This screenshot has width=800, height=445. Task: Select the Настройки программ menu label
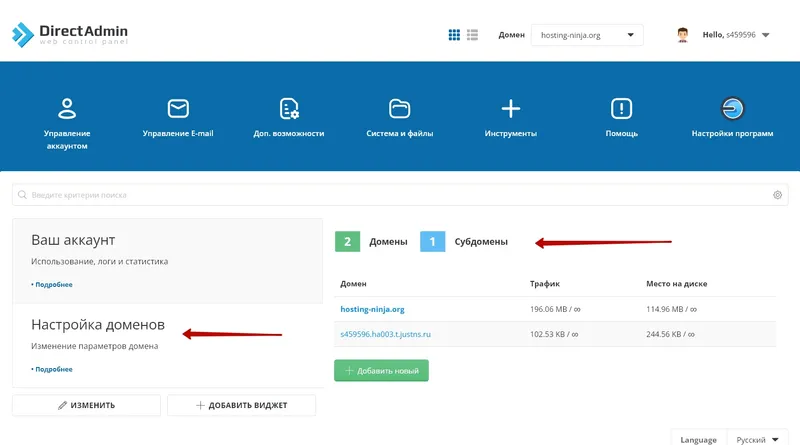pyautogui.click(x=732, y=133)
